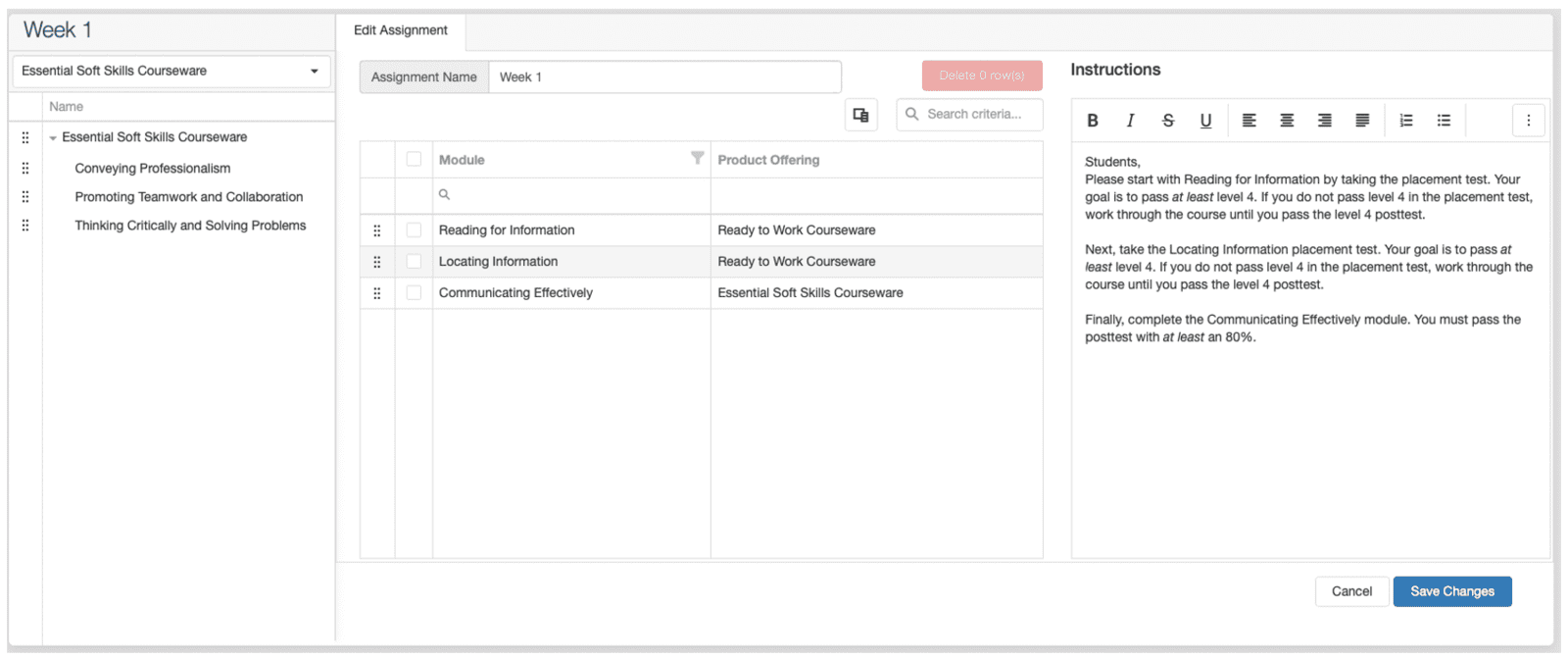The image size is (1568, 659).
Task: Justify the instructions text
Action: point(1362,121)
